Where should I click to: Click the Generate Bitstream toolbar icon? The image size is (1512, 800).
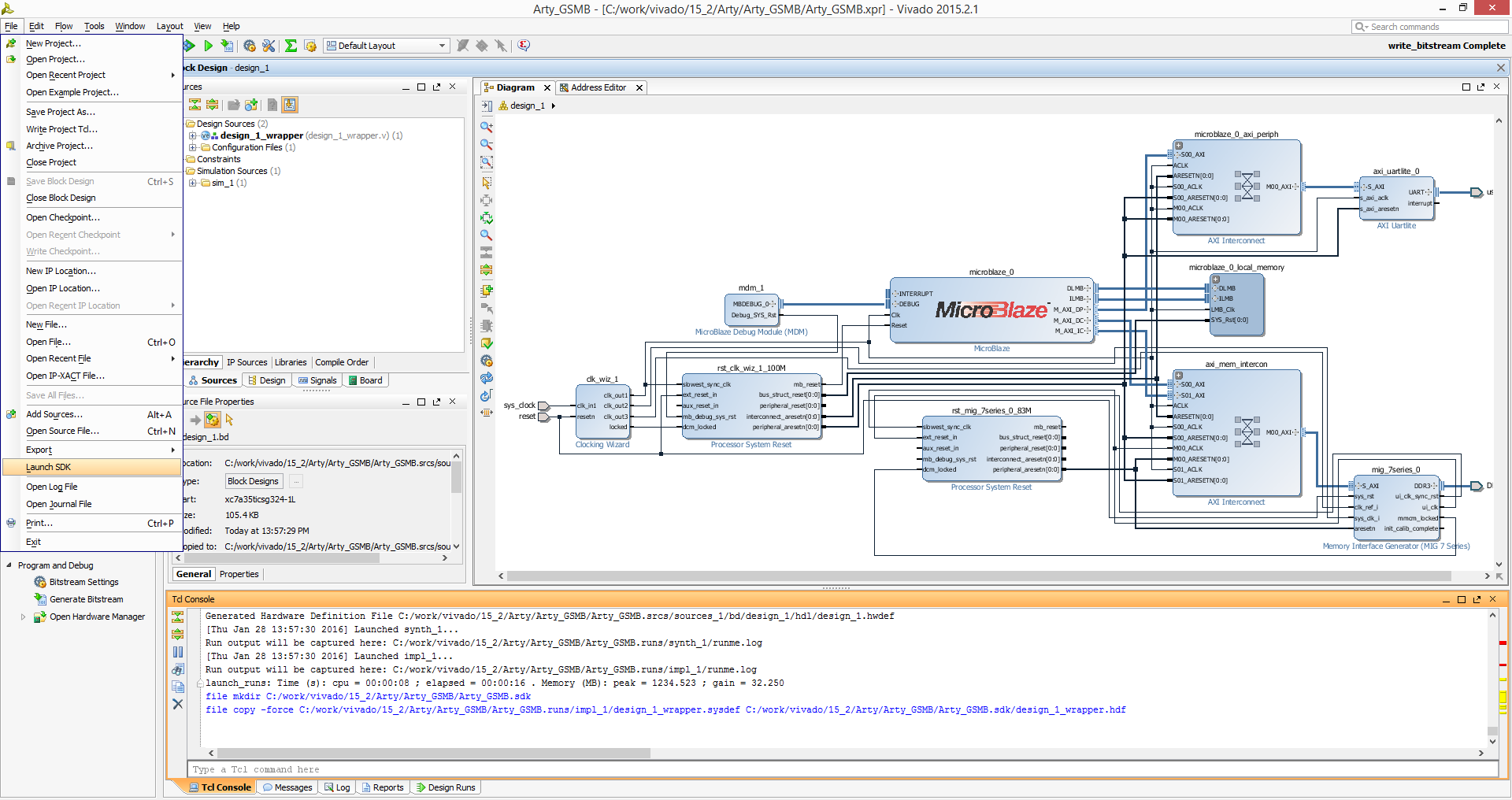[x=228, y=46]
